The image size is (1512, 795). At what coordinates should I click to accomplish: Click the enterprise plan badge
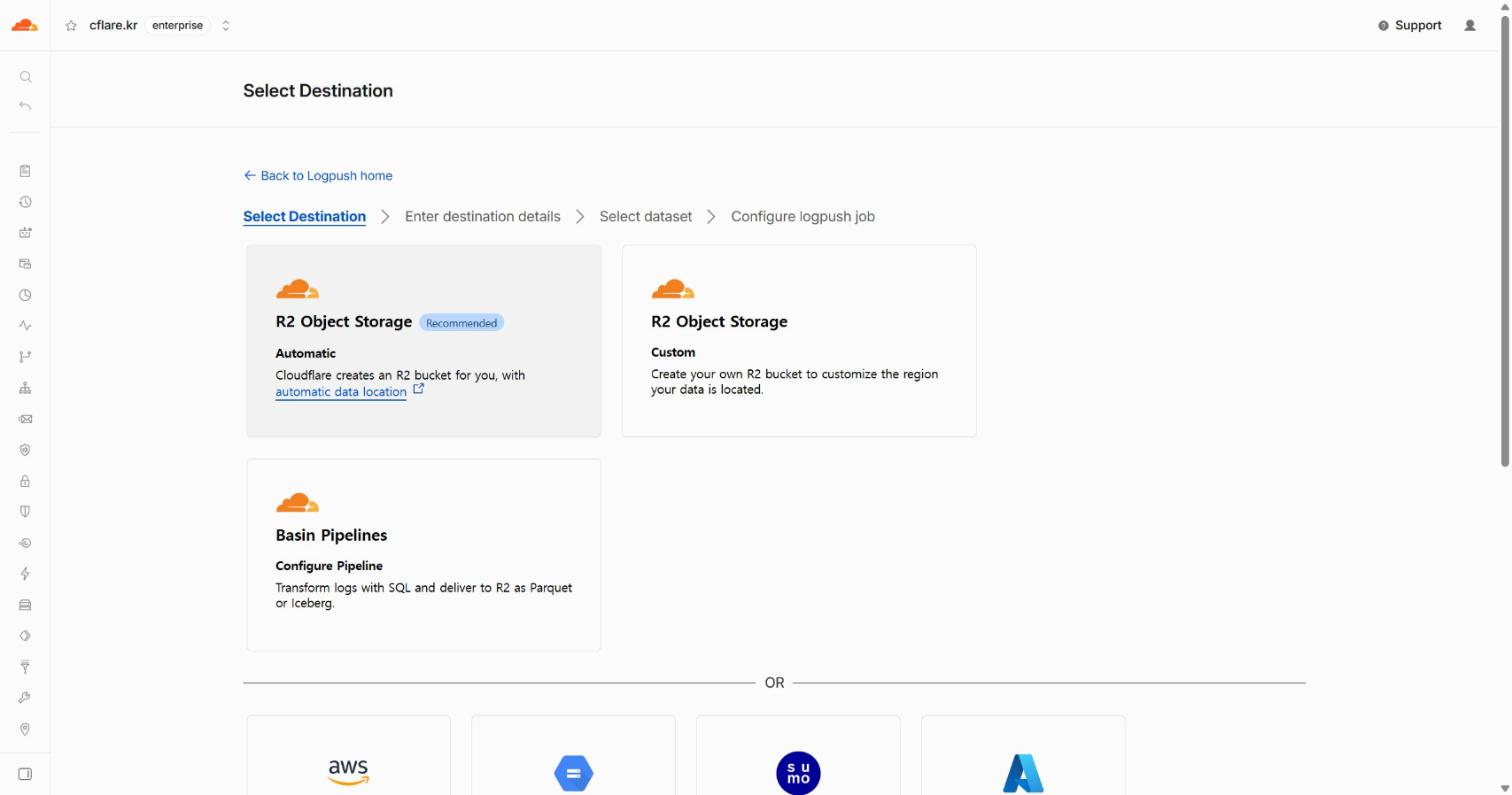[177, 26]
